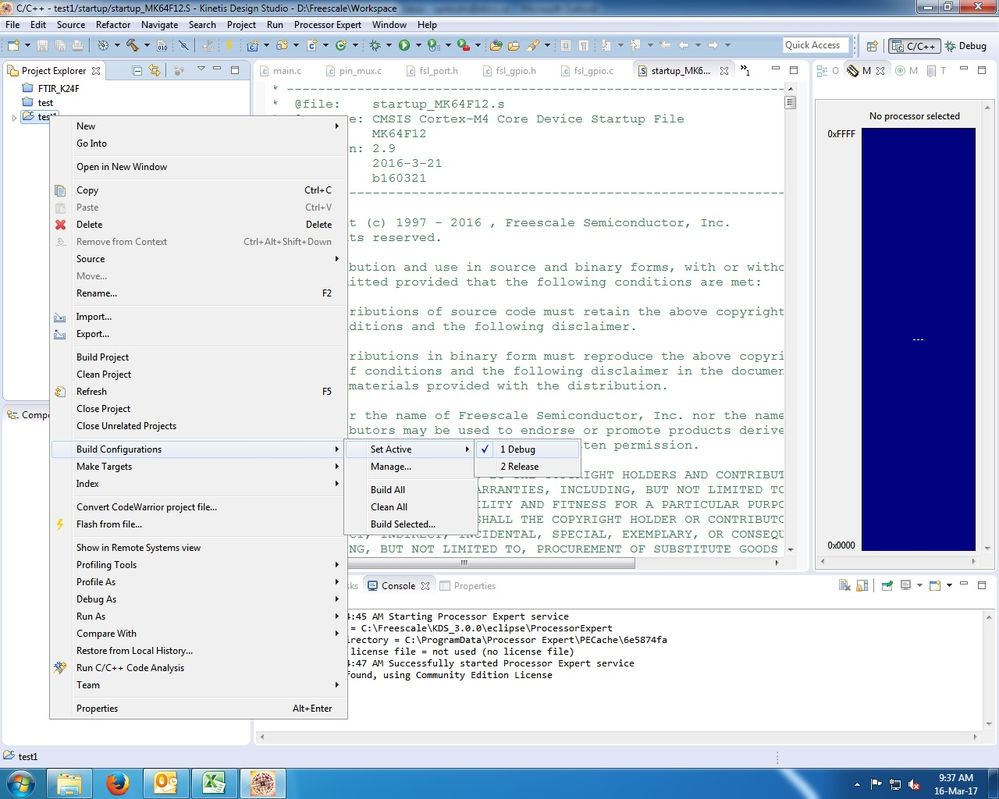Select Convert CodeWarrior project file...
This screenshot has height=799, width=999.
198,507
